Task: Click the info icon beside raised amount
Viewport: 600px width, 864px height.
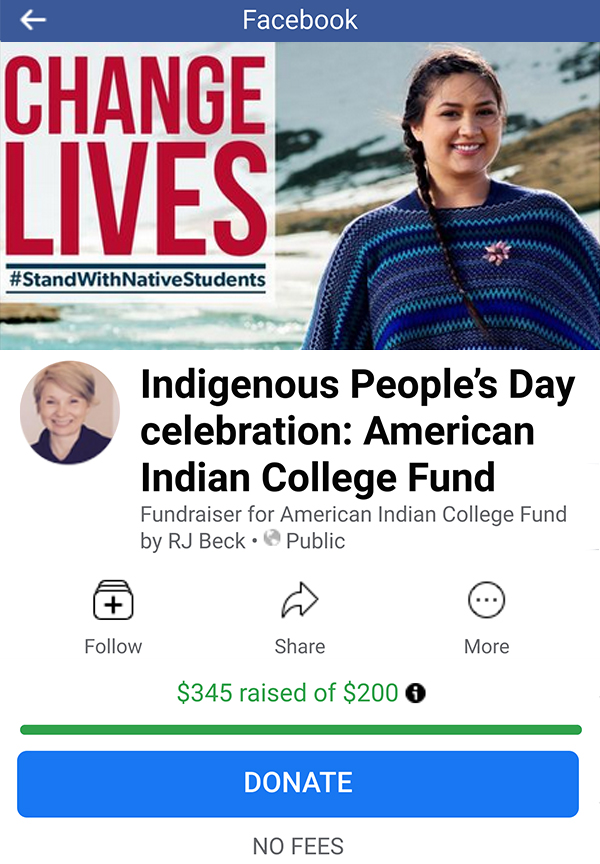Action: [x=415, y=693]
